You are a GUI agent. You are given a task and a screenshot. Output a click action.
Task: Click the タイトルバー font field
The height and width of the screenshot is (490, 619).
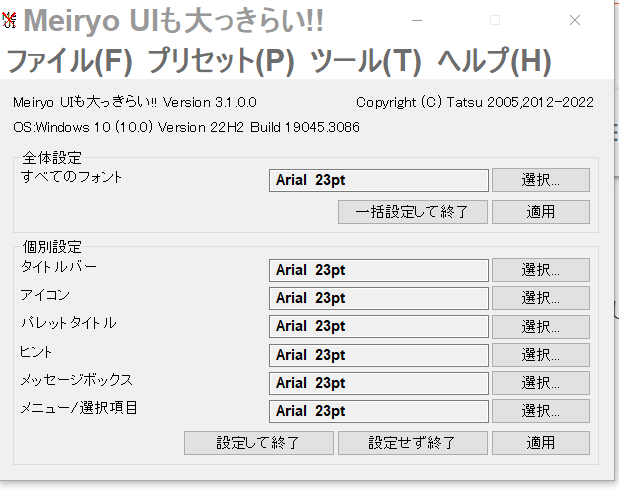click(379, 270)
